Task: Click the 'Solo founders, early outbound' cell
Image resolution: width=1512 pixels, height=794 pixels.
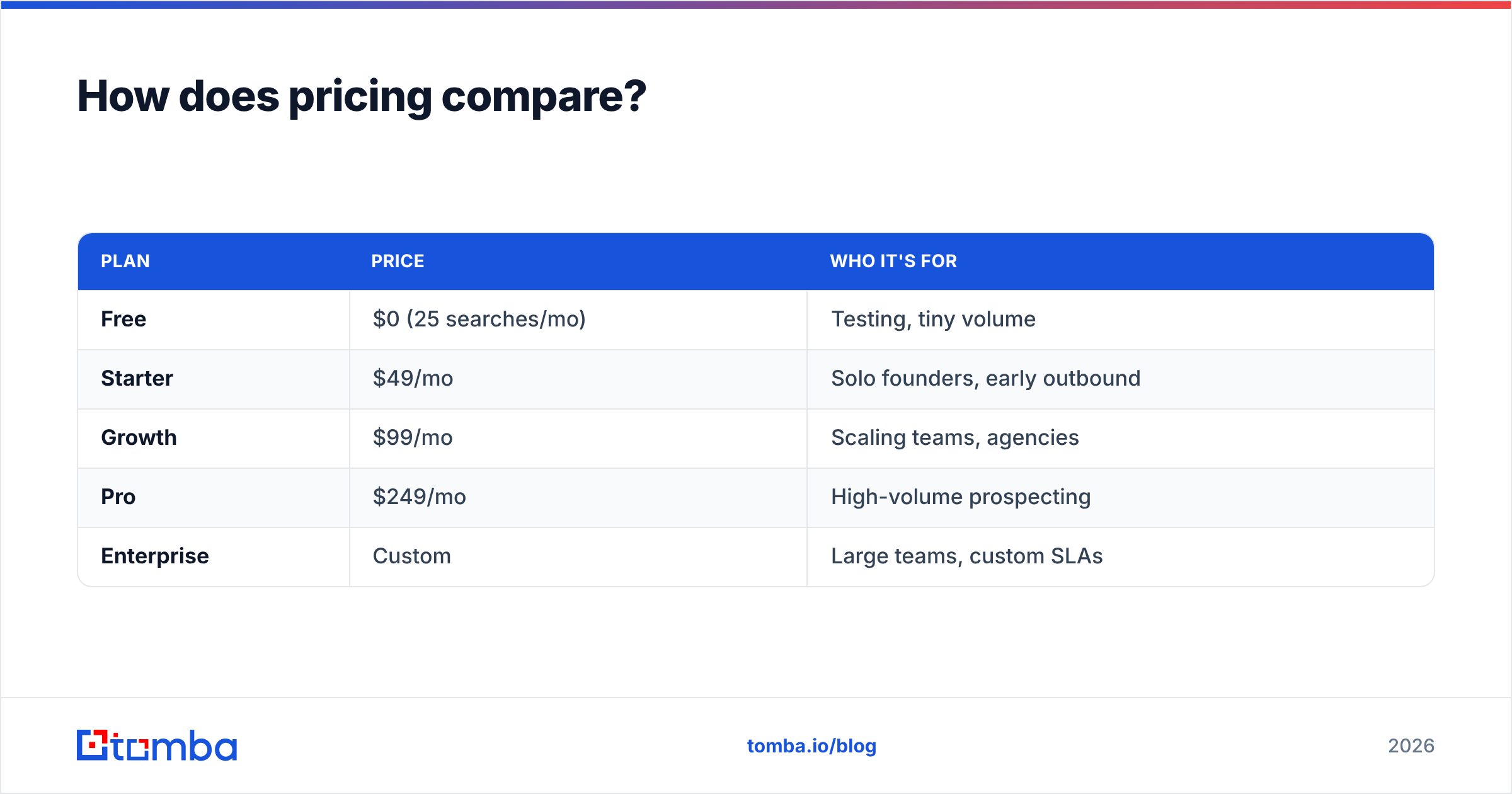Action: [x=1121, y=379]
